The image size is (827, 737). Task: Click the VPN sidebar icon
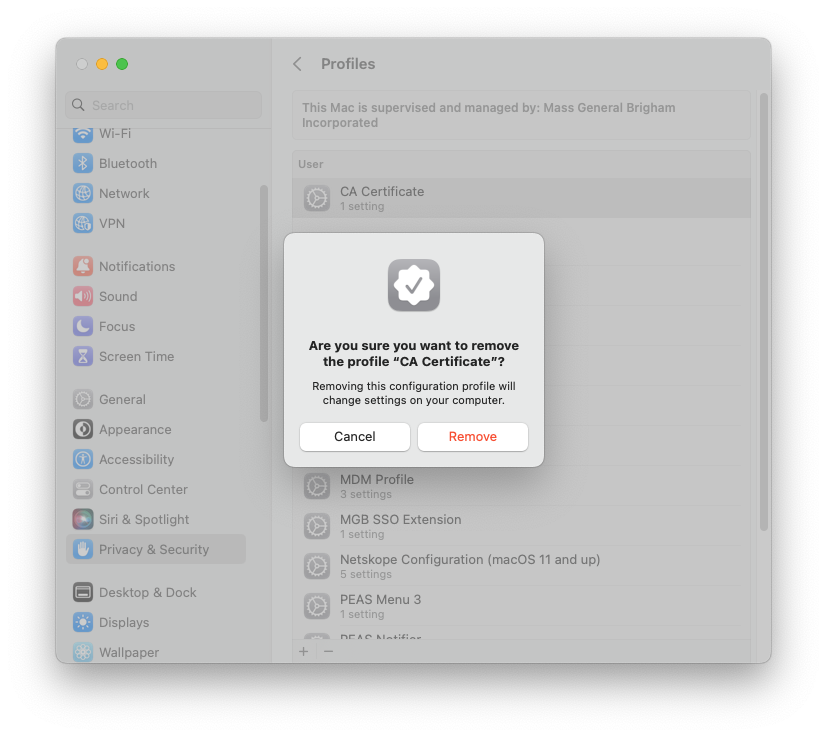point(83,224)
